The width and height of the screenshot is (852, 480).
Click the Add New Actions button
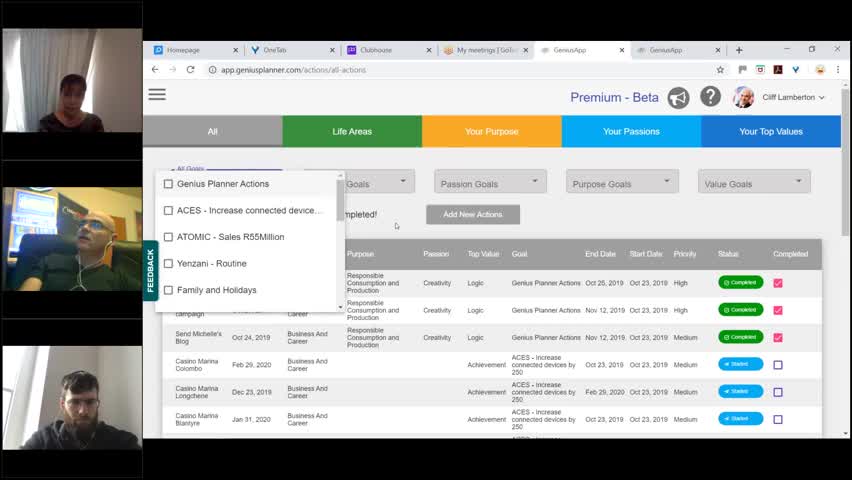pos(473,215)
